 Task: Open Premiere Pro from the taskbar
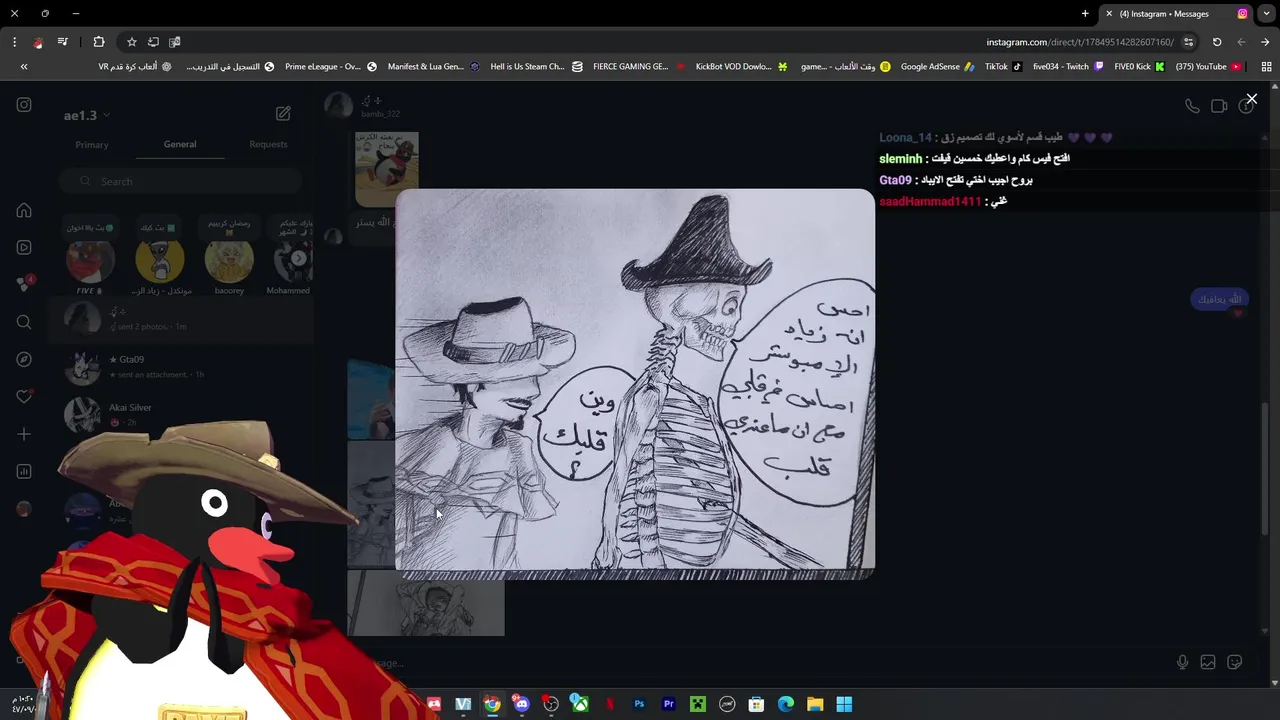(668, 704)
